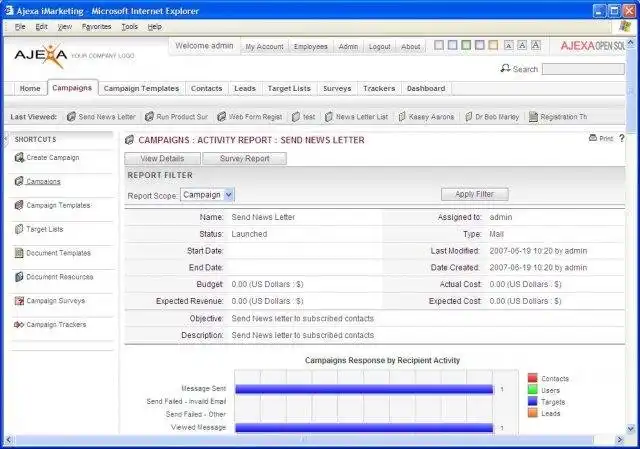Click Create Campaign shortcut
This screenshot has width=640, height=449.
47,158
